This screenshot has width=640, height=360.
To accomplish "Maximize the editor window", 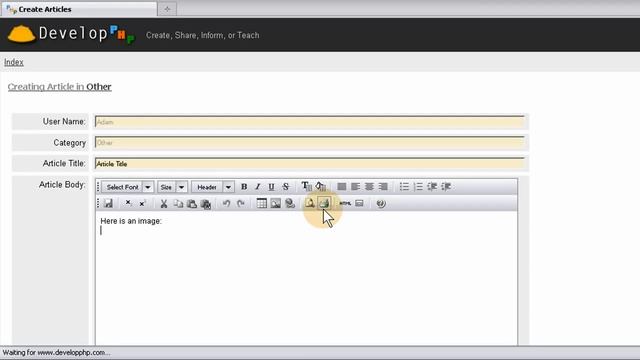I will point(359,203).
